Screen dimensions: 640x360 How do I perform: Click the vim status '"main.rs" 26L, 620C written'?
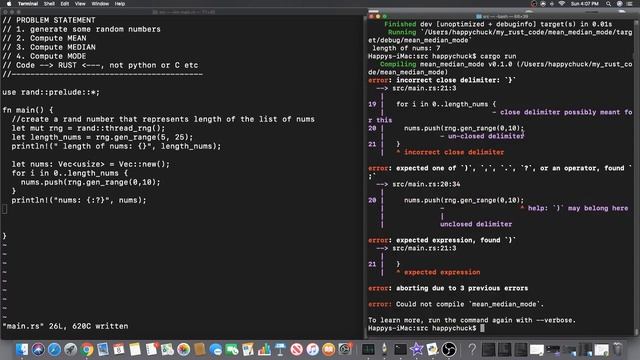pyautogui.click(x=65, y=326)
